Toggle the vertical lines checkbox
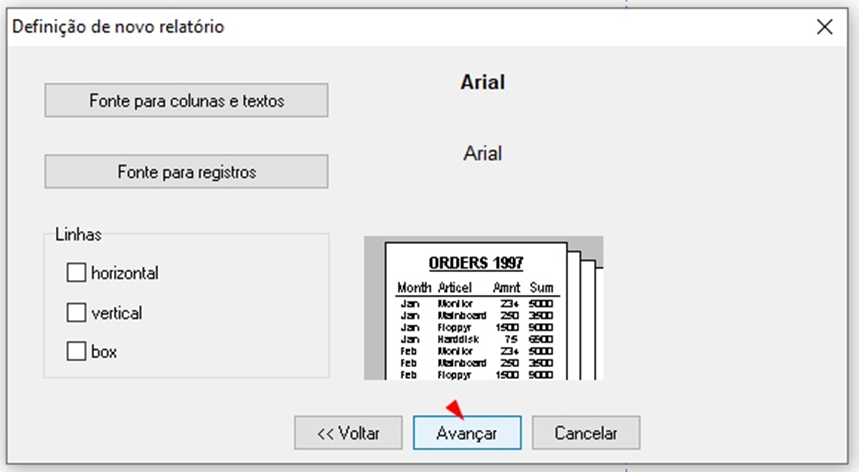Screen dimensions: 859x472 pyautogui.click(x=76, y=313)
